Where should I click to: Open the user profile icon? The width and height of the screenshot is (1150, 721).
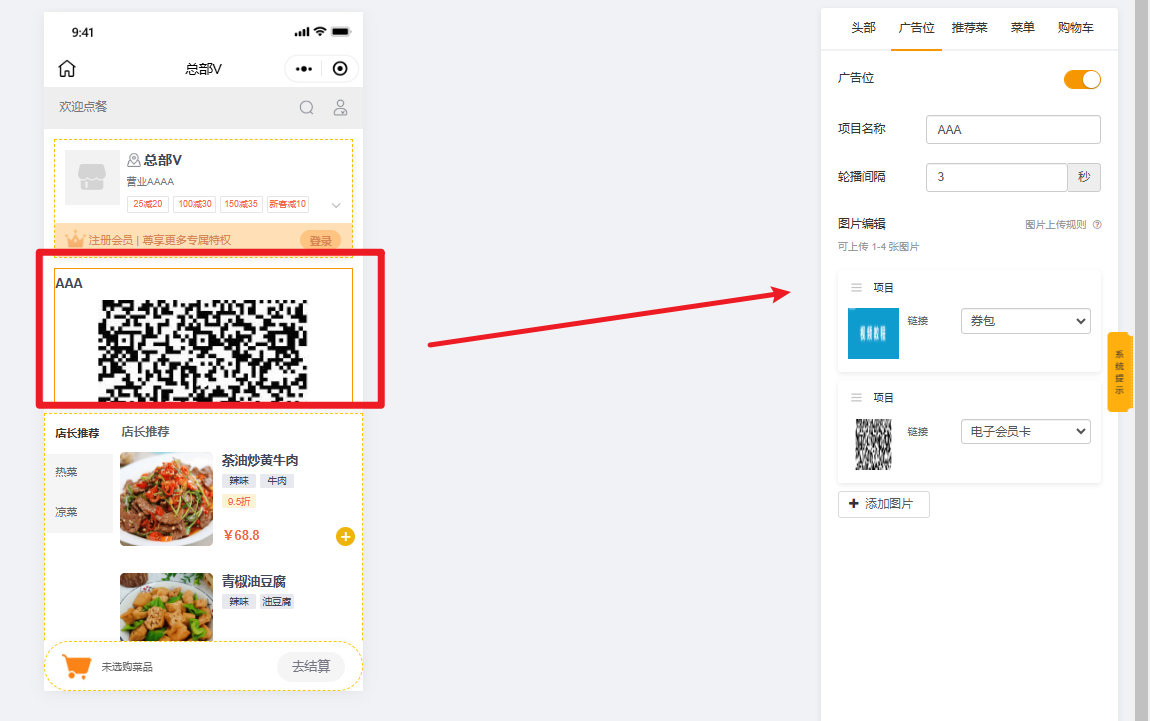click(340, 107)
